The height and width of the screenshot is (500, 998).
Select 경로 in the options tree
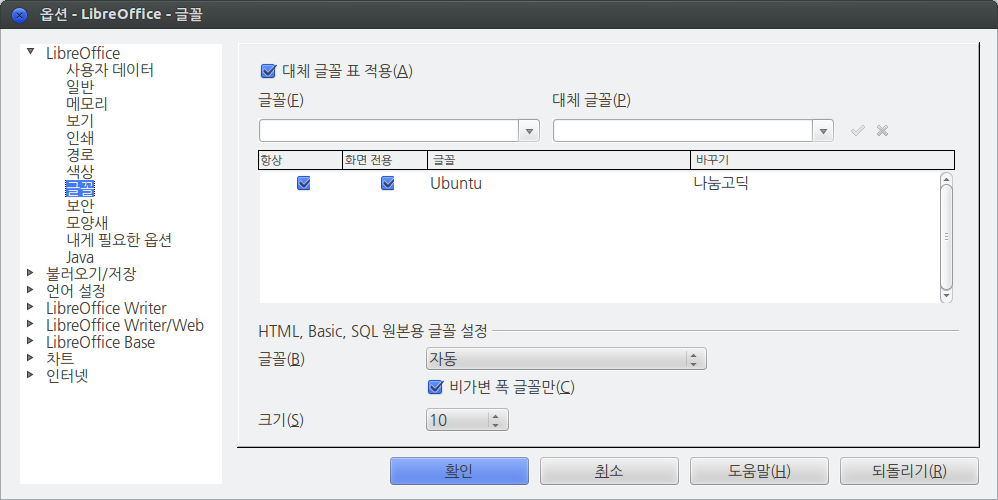click(80, 155)
